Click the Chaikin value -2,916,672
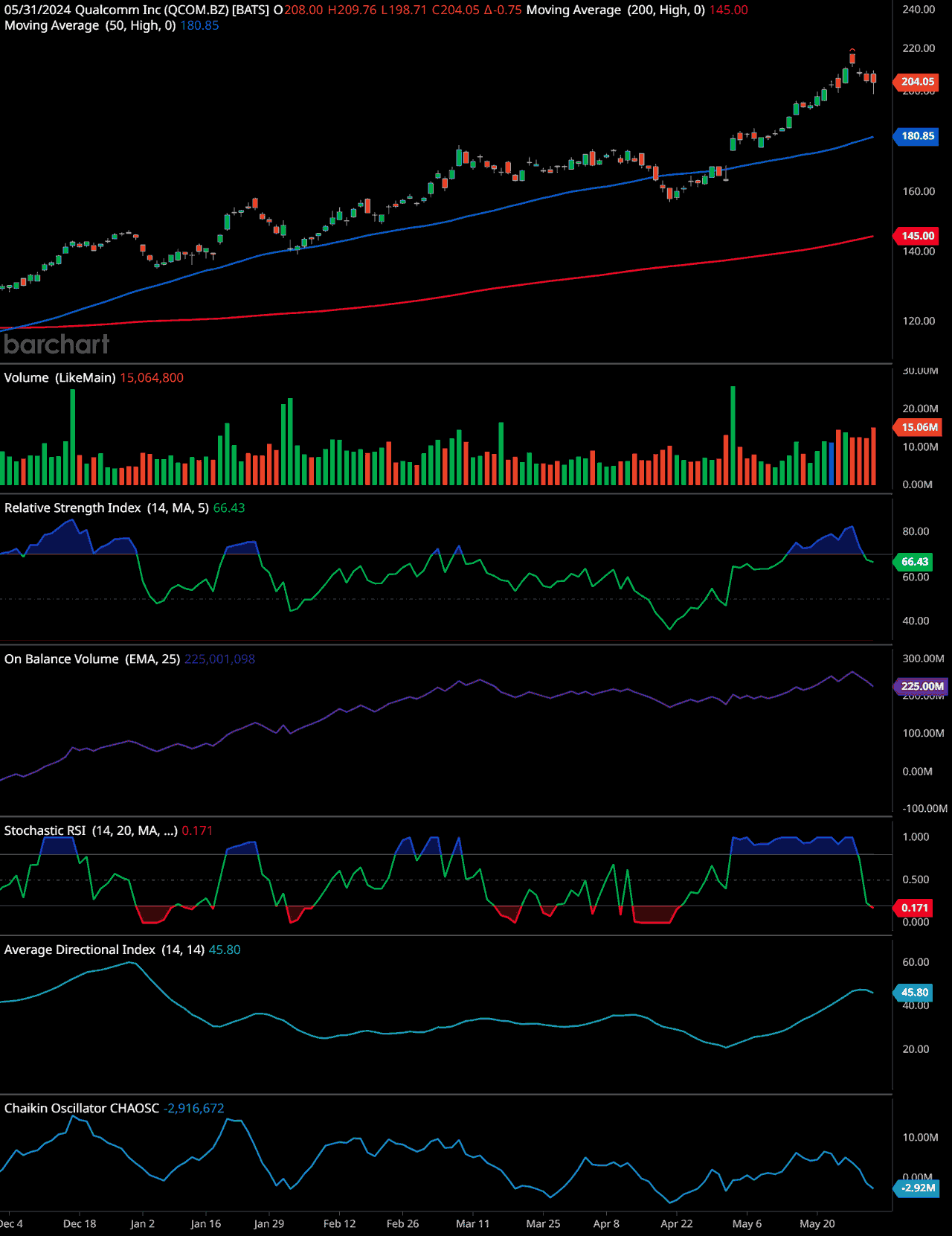Image resolution: width=952 pixels, height=1236 pixels. [193, 1108]
